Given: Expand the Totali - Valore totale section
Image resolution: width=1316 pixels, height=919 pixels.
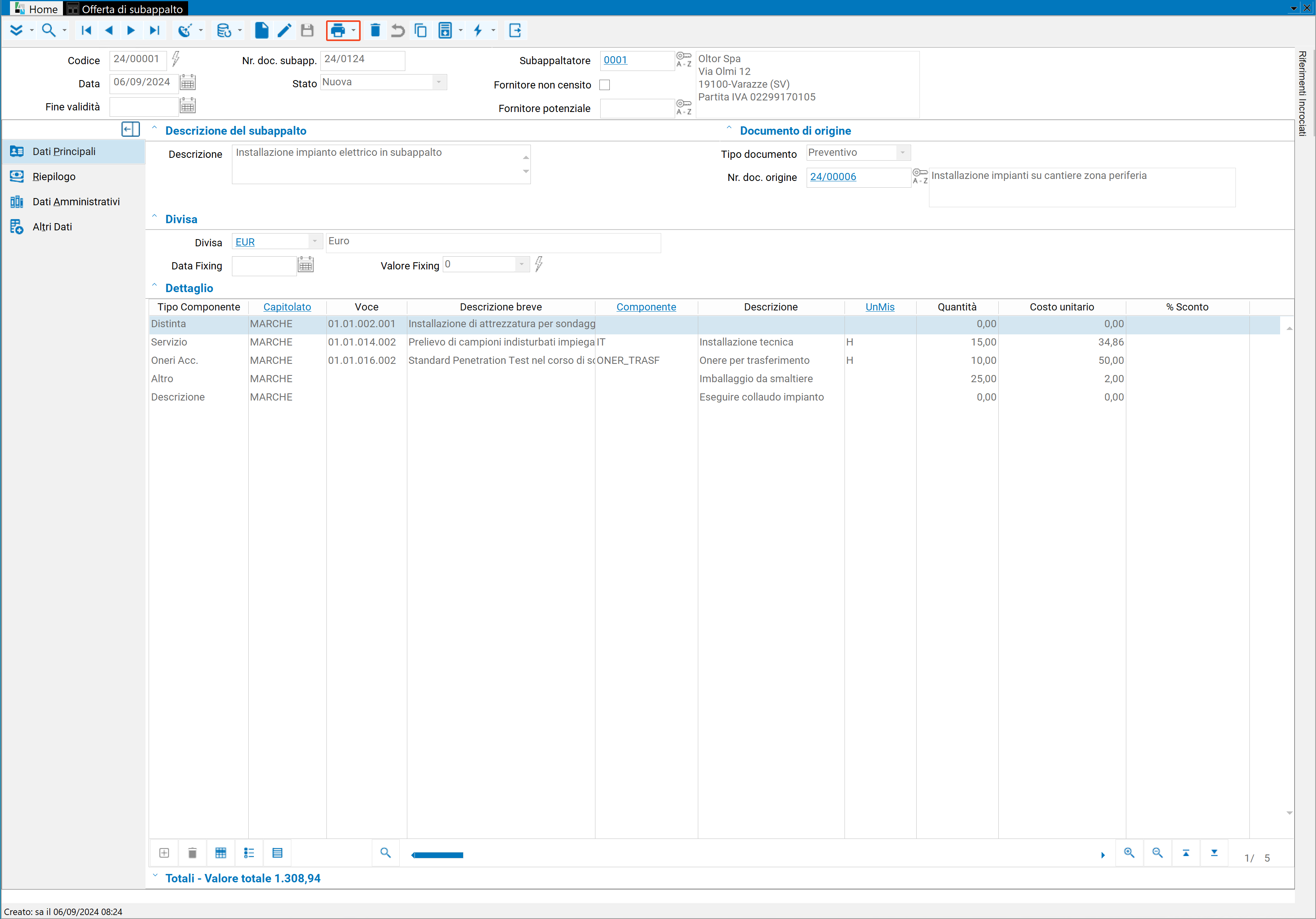Looking at the screenshot, I should point(154,876).
